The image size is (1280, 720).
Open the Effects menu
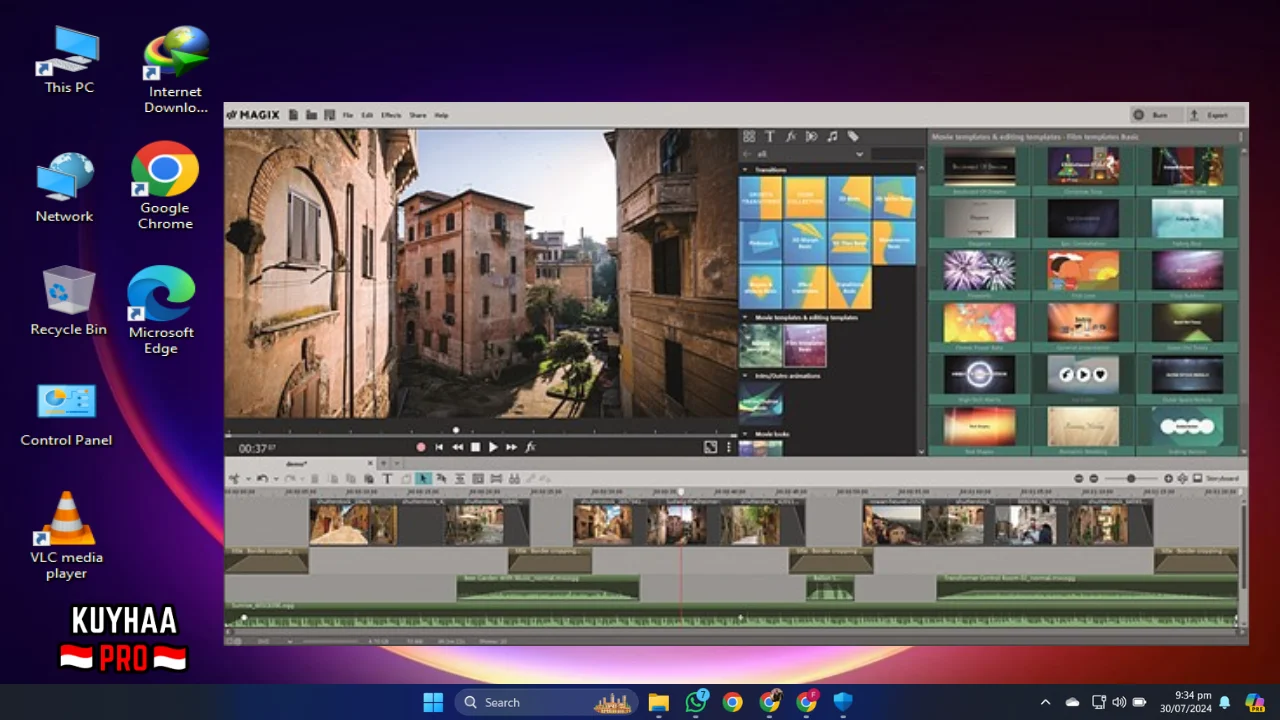pos(391,115)
